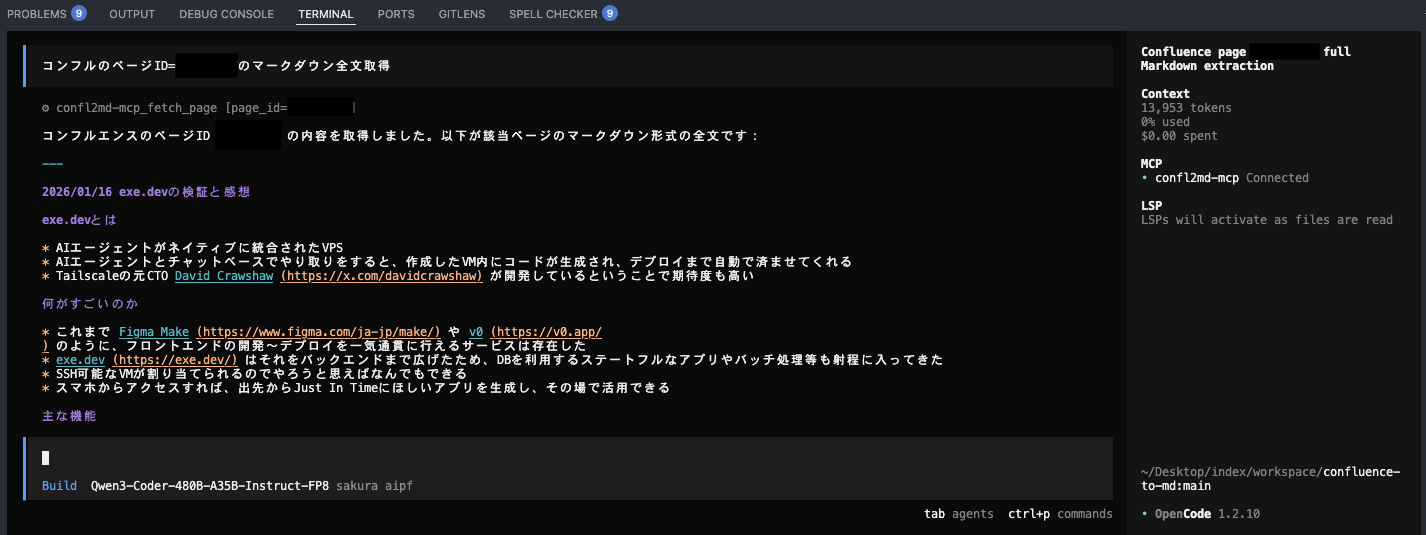The height and width of the screenshot is (535, 1426).
Task: Click the green status dot for confl2md-mcp
Action: point(1145,178)
